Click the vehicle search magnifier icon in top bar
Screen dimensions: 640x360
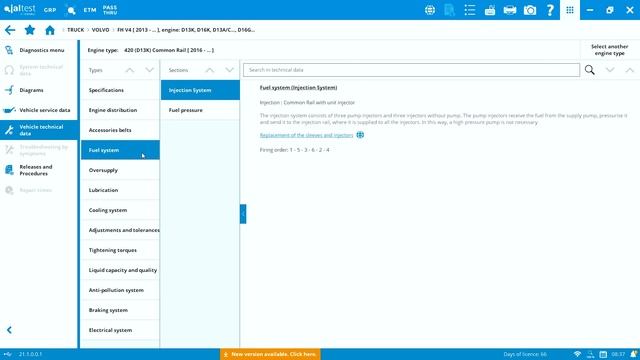(70, 10)
